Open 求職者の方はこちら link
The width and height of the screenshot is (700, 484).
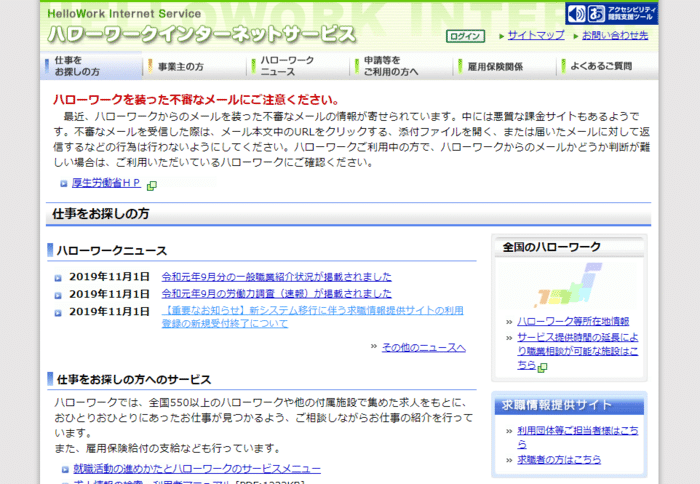[559, 459]
